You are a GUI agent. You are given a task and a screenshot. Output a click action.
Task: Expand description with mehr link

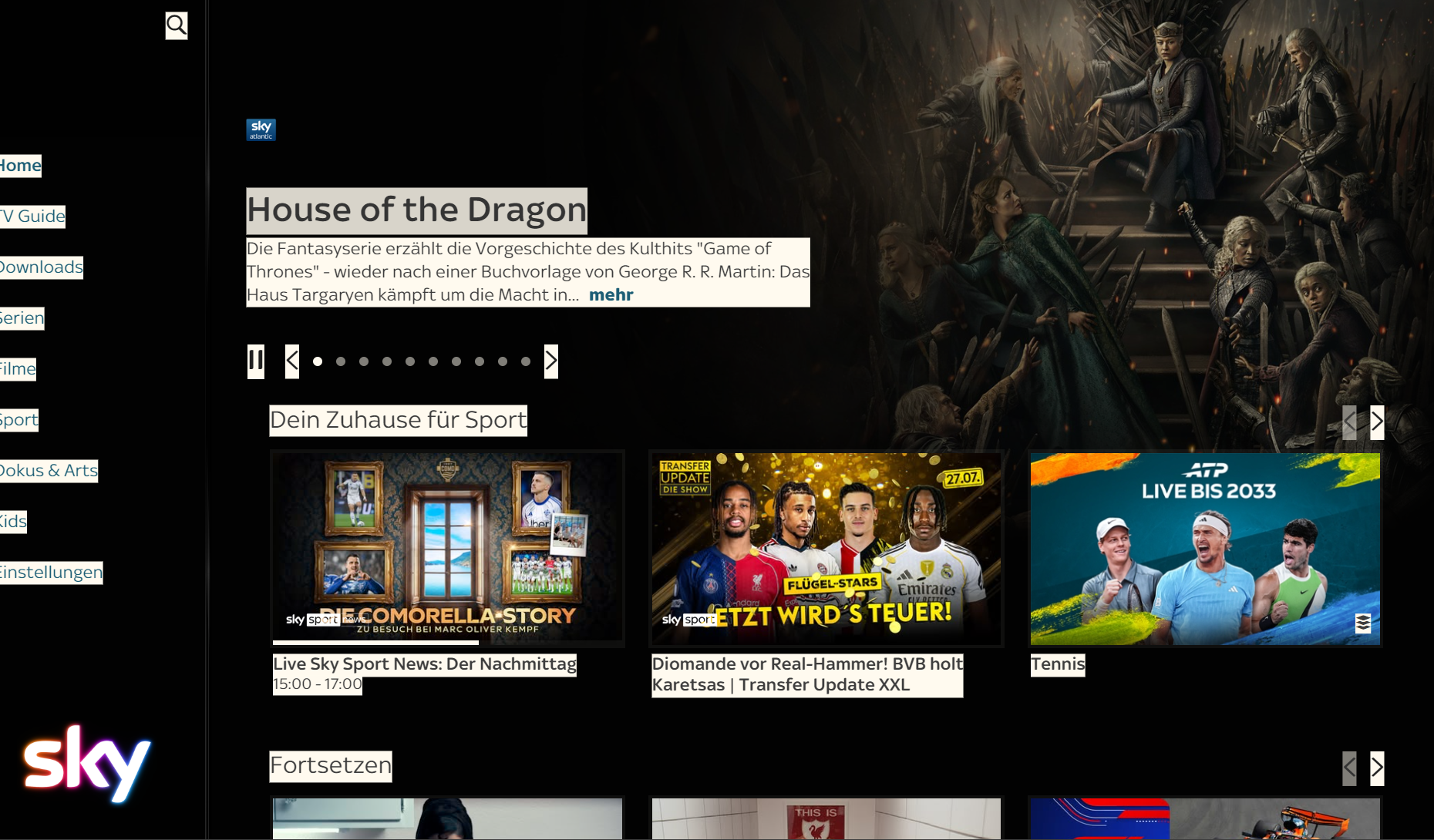[x=611, y=295]
